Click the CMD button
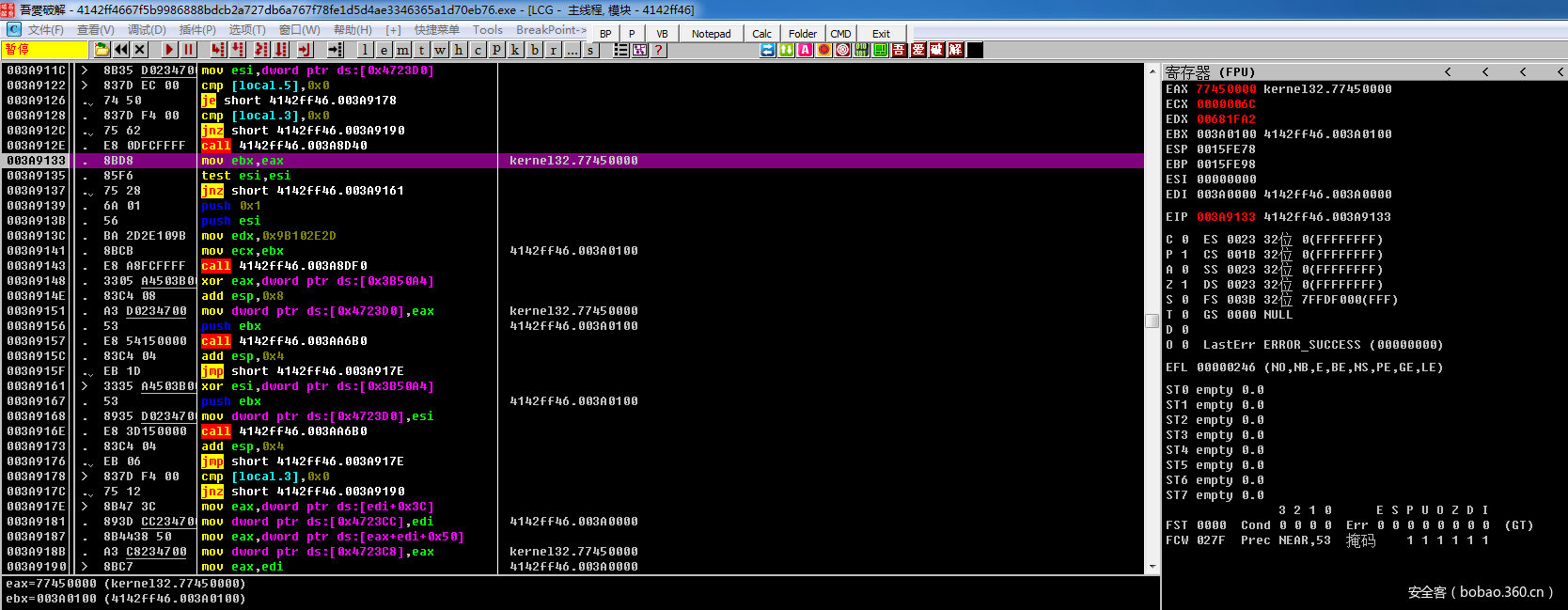Image resolution: width=1568 pixels, height=610 pixels. point(840,34)
